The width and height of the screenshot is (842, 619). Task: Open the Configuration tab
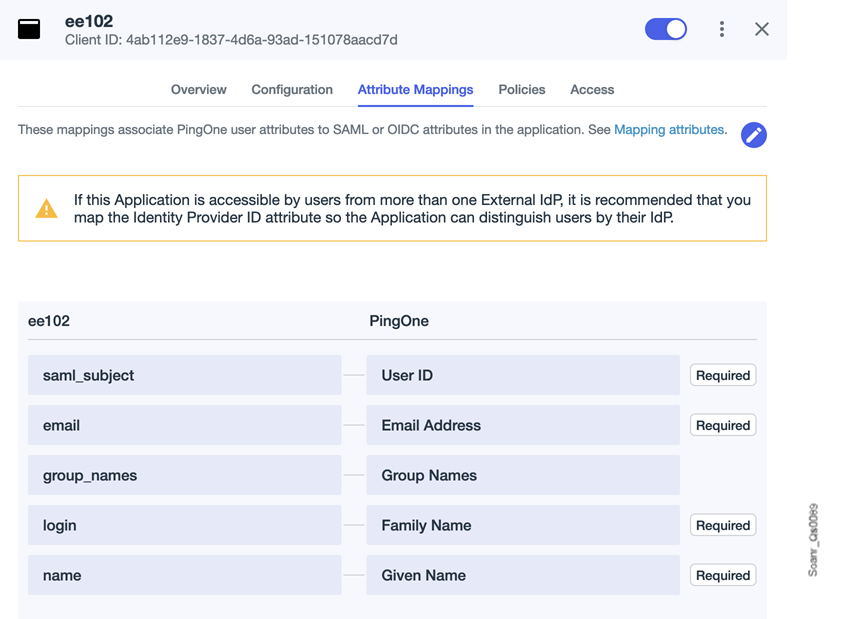point(291,90)
